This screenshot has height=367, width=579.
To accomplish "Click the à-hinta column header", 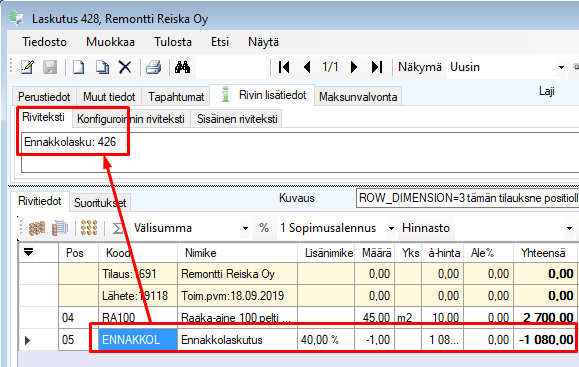I will coord(443,253).
